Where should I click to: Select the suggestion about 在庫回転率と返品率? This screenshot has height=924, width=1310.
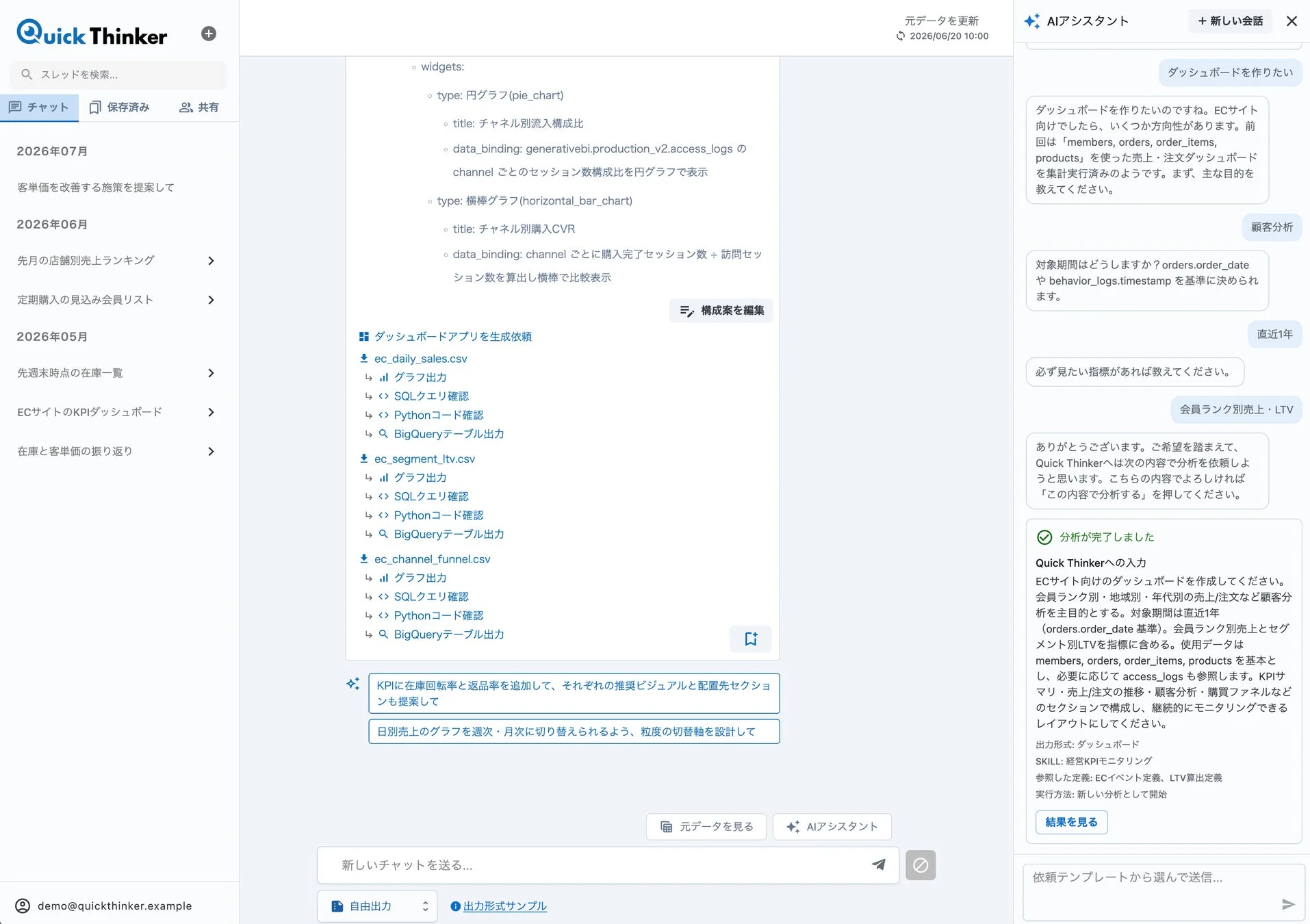pos(574,693)
